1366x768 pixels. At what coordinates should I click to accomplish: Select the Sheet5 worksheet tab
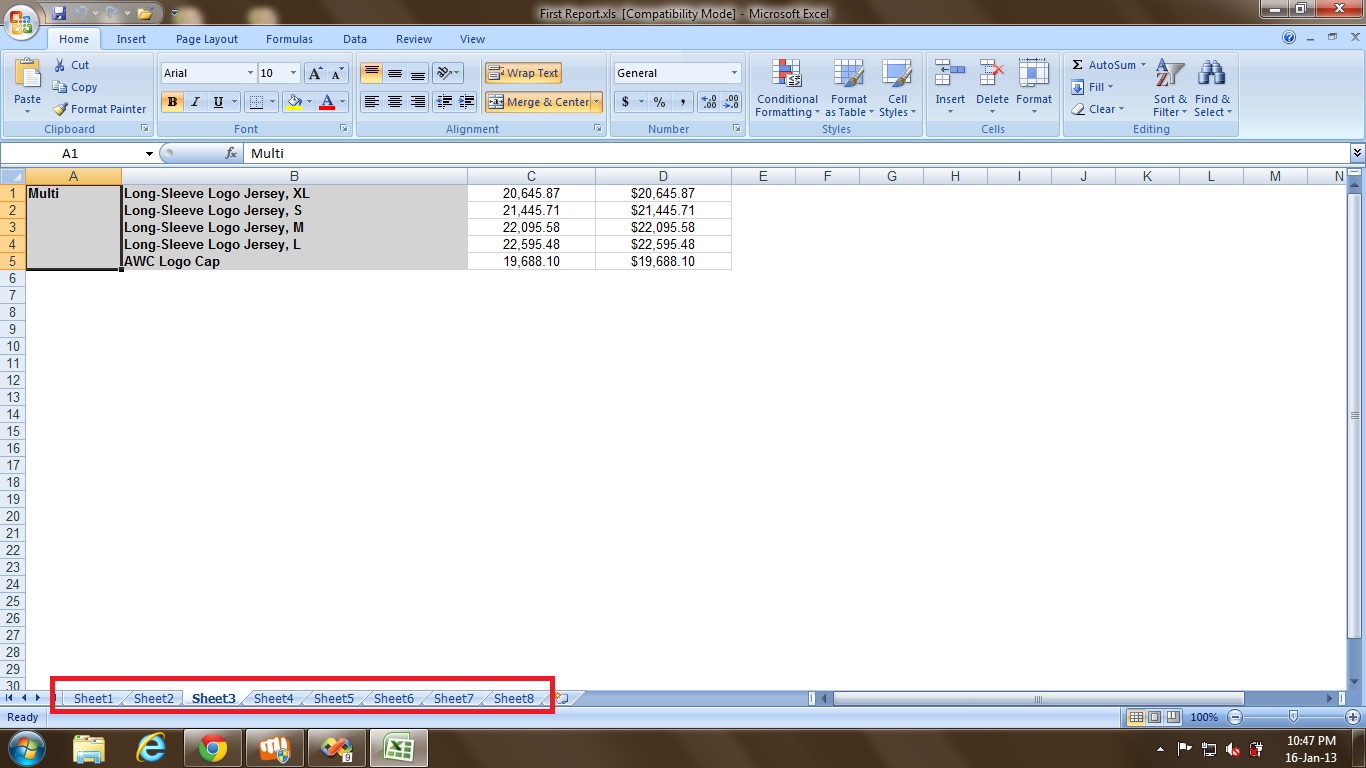point(333,699)
